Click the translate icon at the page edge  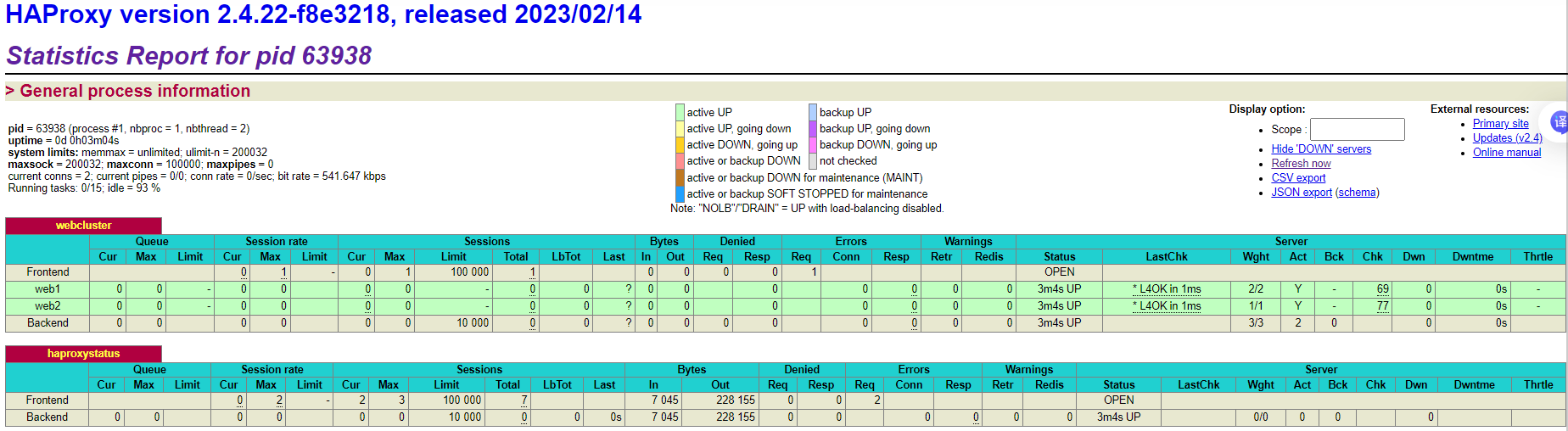tap(1560, 123)
